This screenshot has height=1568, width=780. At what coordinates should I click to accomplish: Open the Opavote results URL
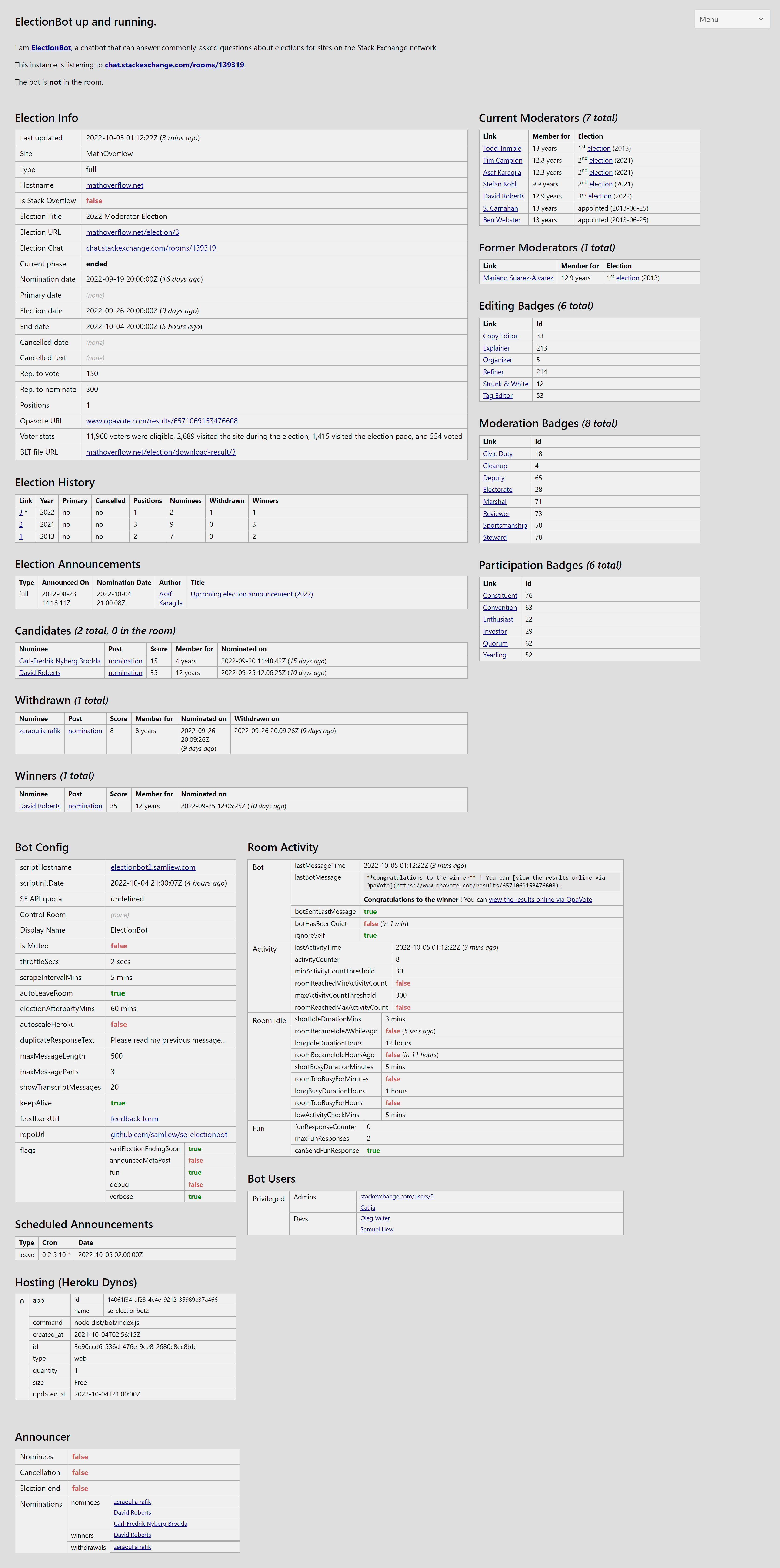click(161, 421)
